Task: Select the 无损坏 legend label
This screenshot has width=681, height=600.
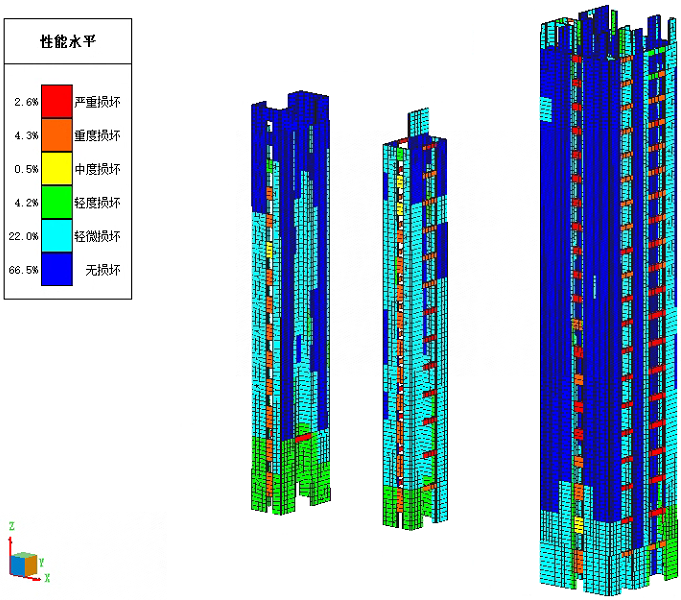Action: point(103,270)
